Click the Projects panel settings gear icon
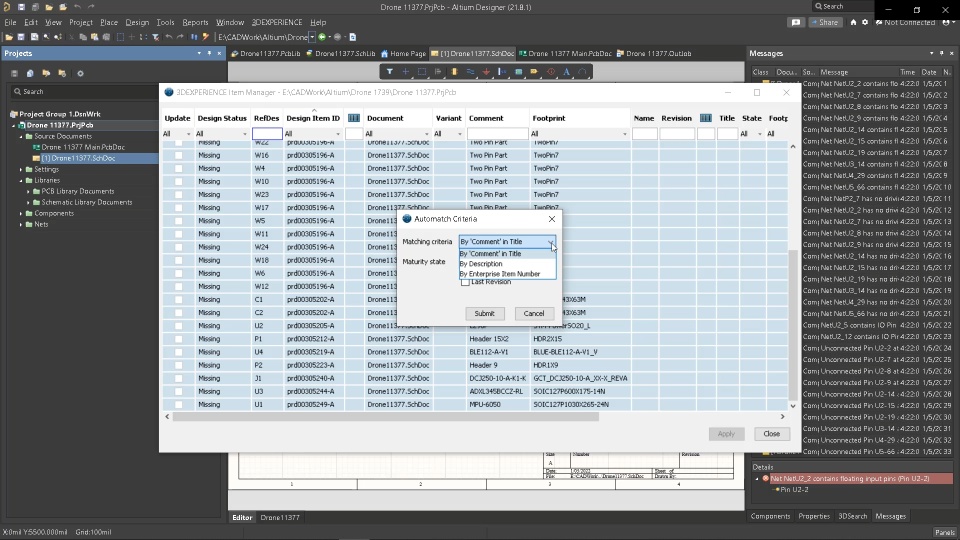The height and width of the screenshot is (540, 960). pos(80,73)
